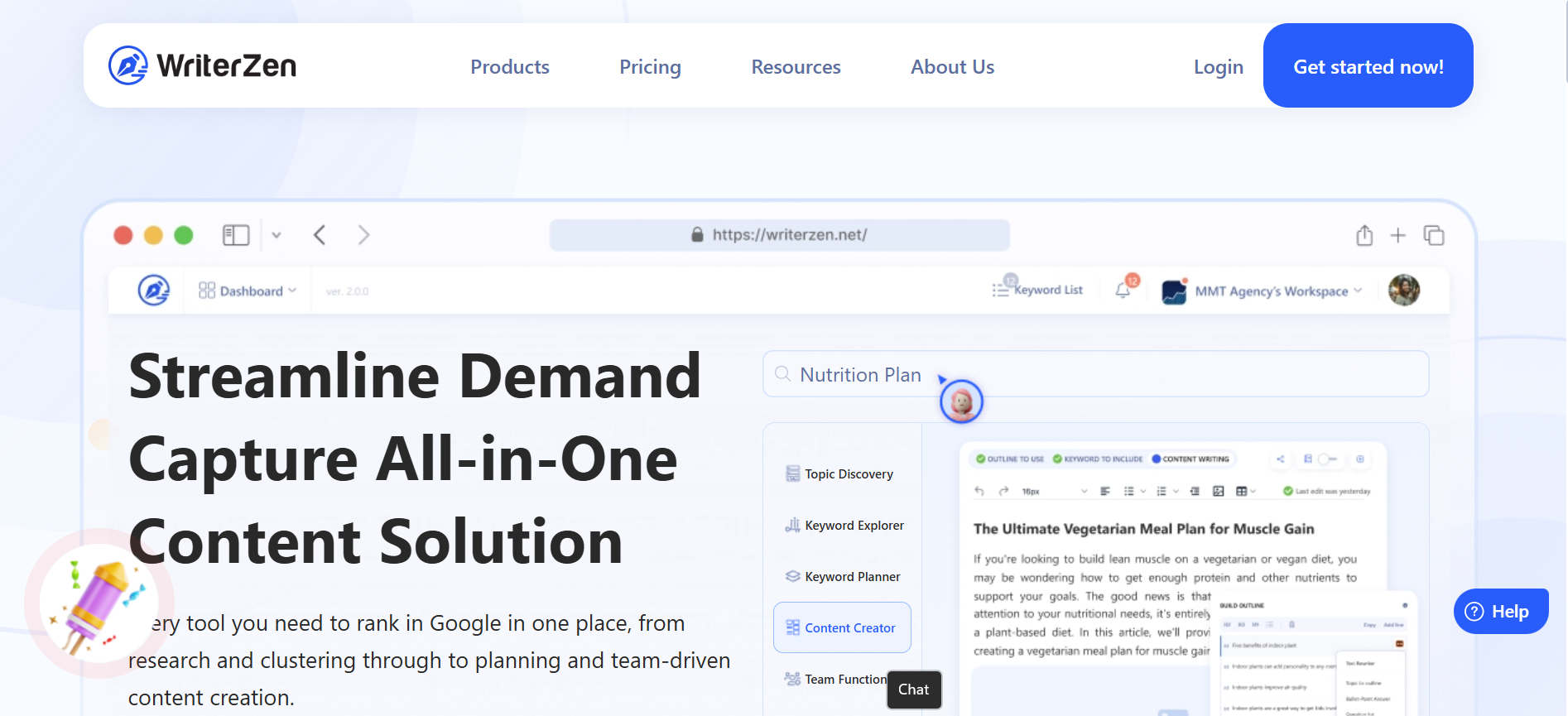Click the magnifier icon in search field
This screenshot has height=716, width=1568.
click(782, 374)
